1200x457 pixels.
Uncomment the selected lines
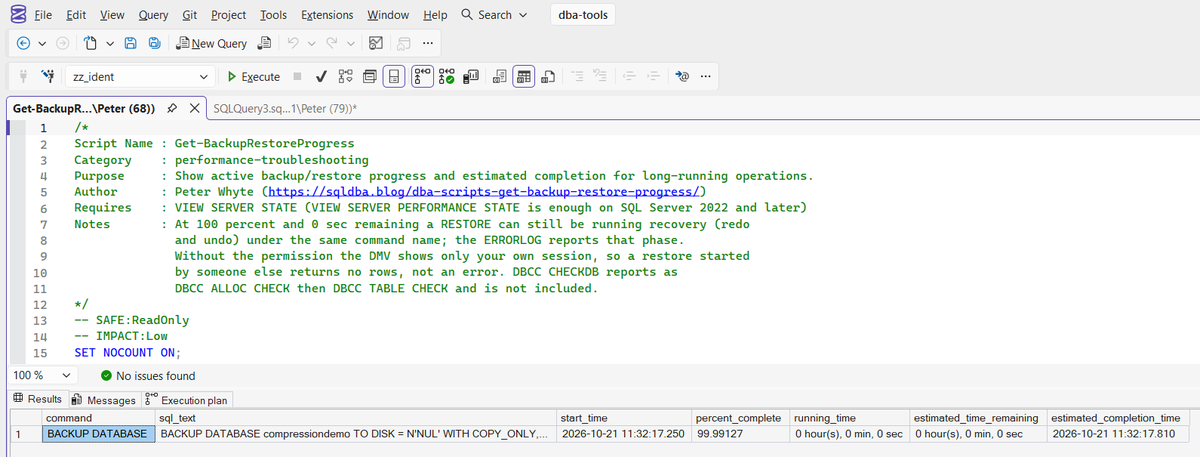601,76
